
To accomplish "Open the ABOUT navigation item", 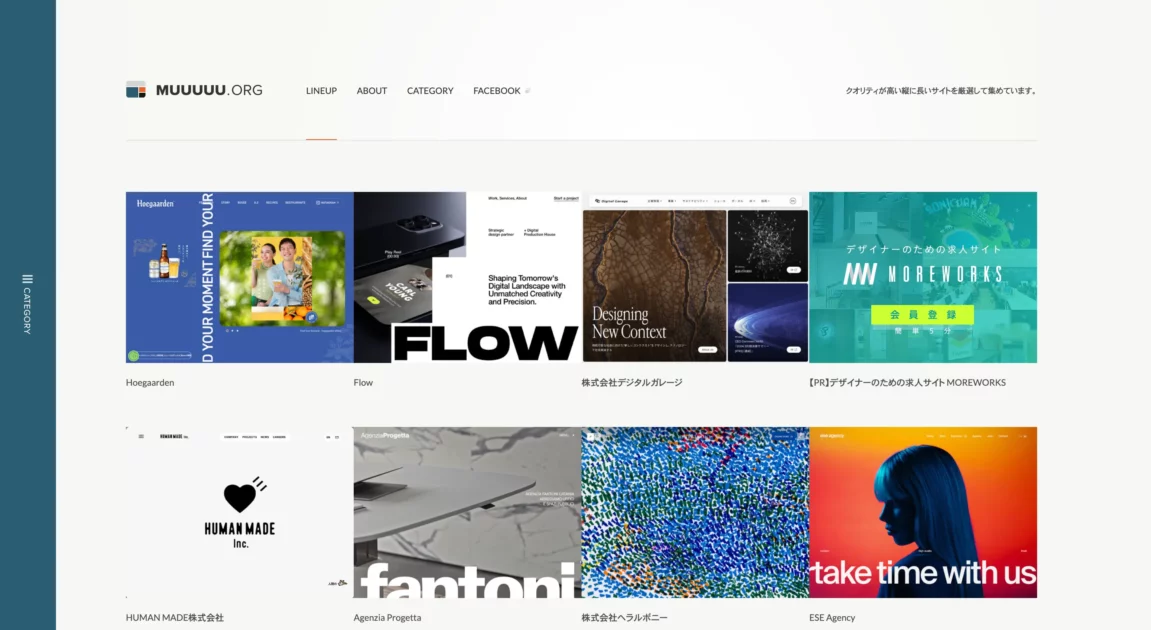I will tap(371, 91).
